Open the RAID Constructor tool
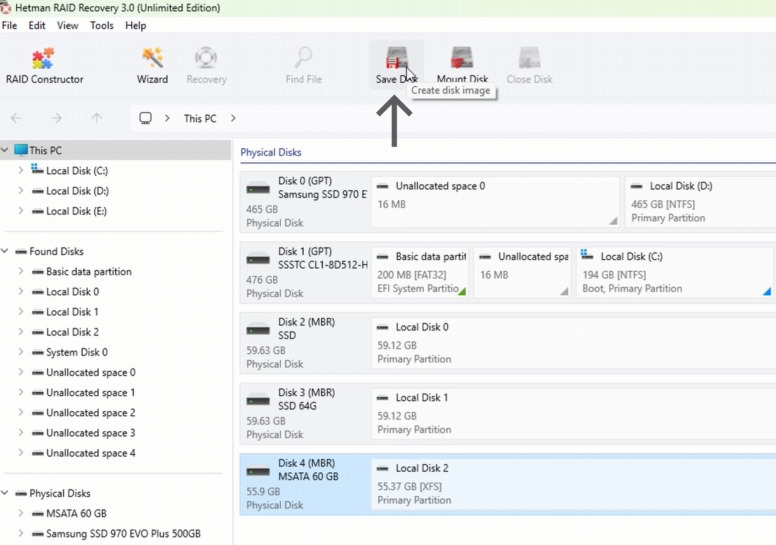Image resolution: width=776 pixels, height=545 pixels. [44, 65]
